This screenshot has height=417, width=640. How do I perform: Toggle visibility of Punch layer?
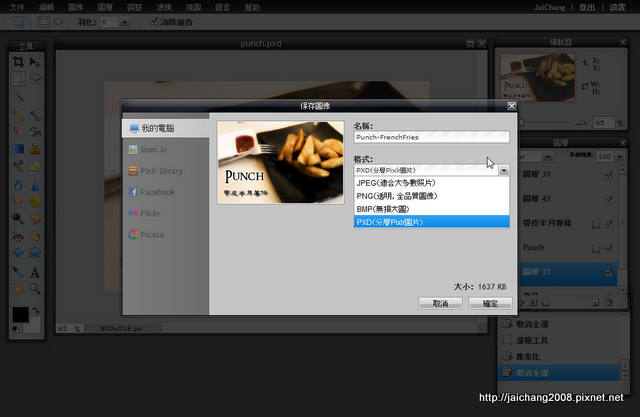pyautogui.click(x=609, y=248)
